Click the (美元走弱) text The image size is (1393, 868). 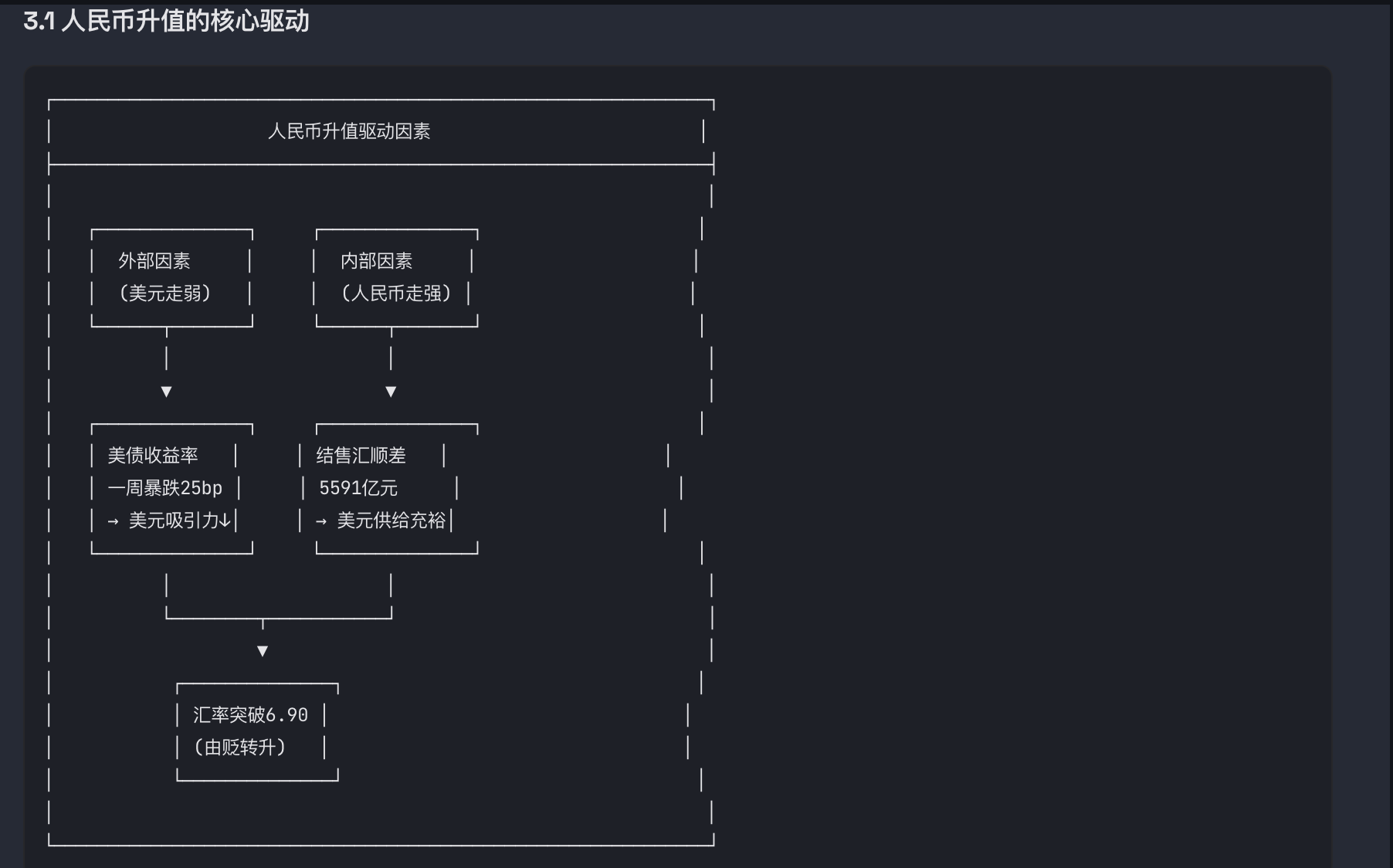point(164,293)
